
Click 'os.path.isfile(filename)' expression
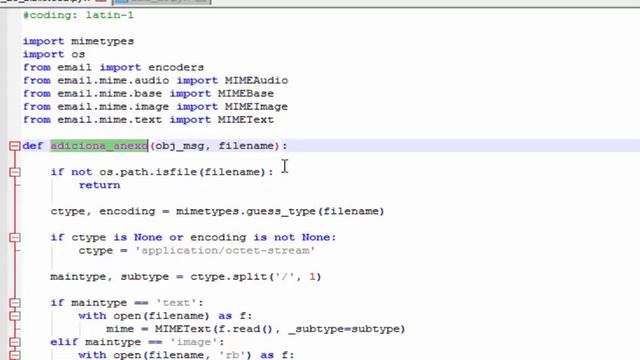point(183,172)
